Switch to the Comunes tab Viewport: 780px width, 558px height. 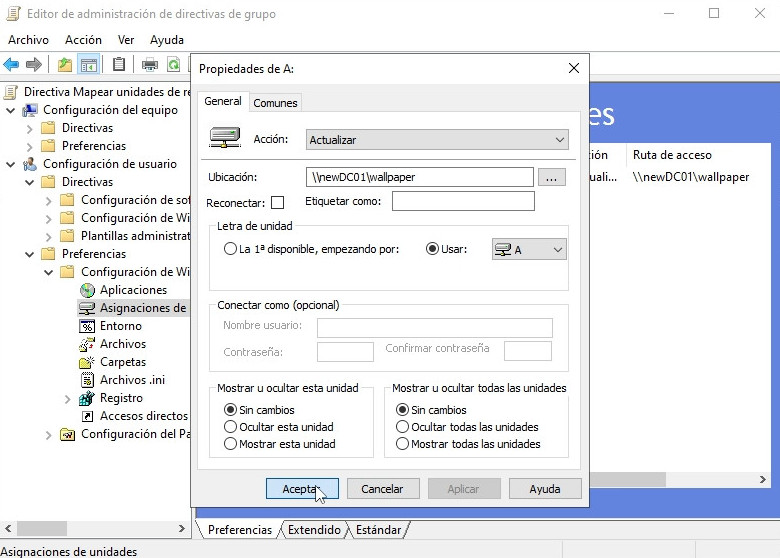275,103
